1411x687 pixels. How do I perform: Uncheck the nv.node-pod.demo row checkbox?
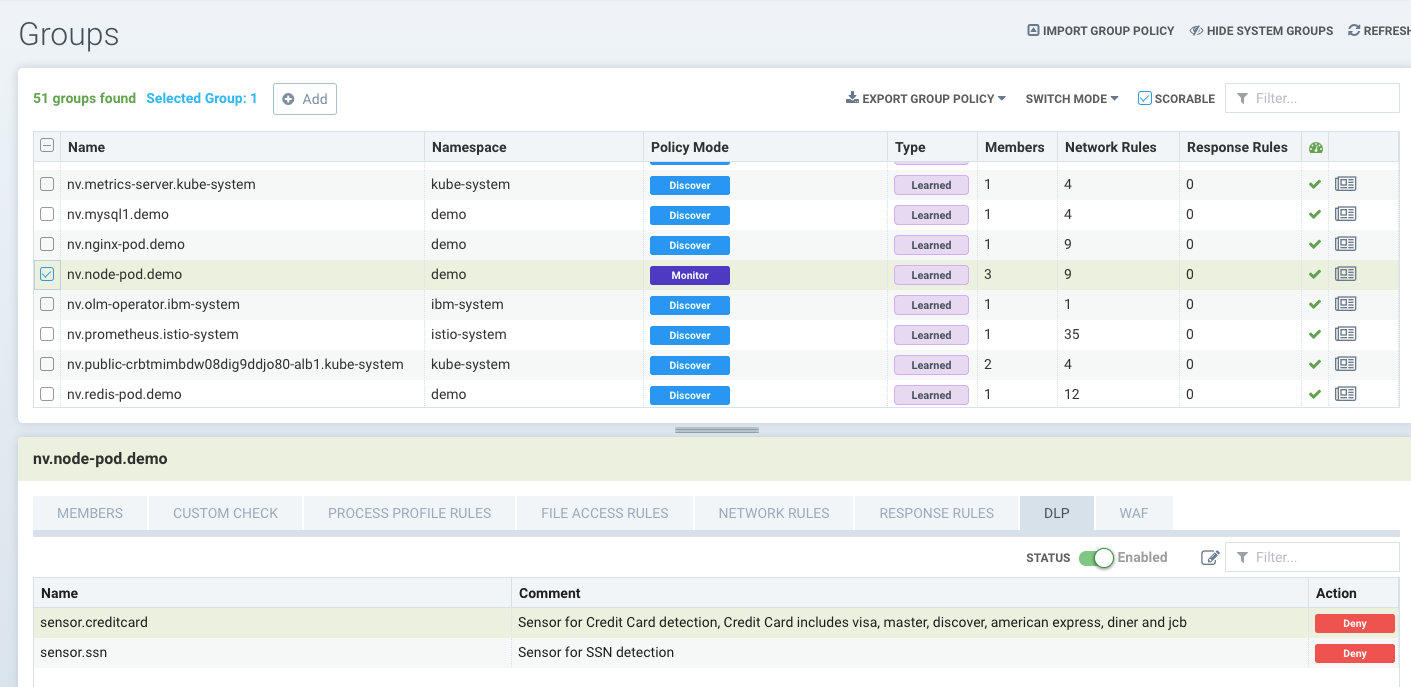pyautogui.click(x=47, y=274)
